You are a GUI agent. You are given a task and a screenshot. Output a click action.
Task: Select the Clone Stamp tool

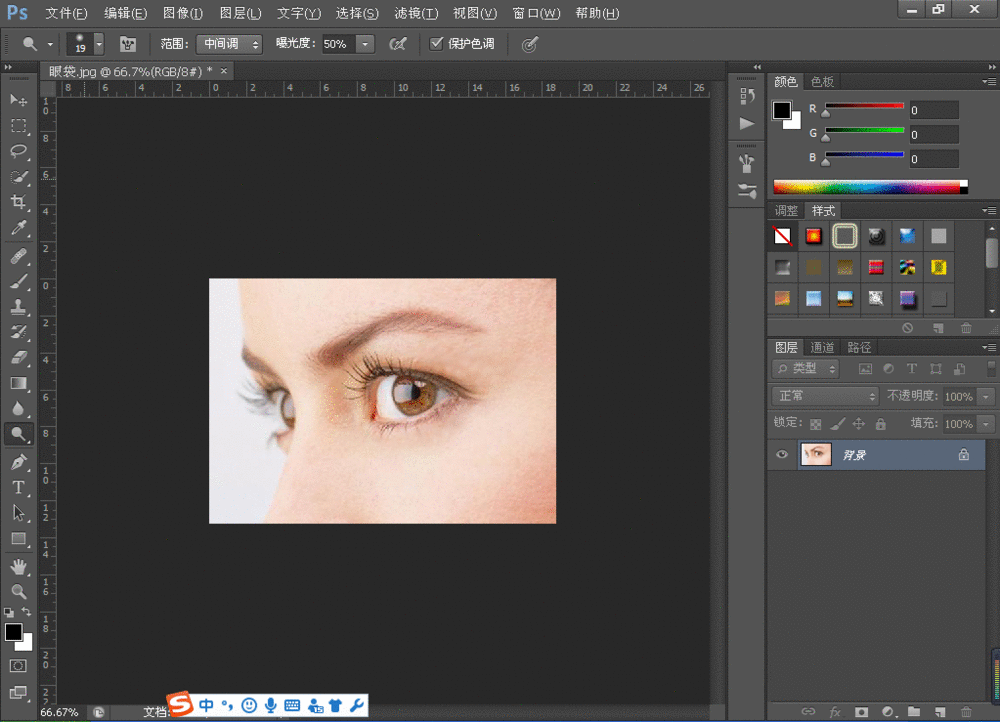pos(18,306)
